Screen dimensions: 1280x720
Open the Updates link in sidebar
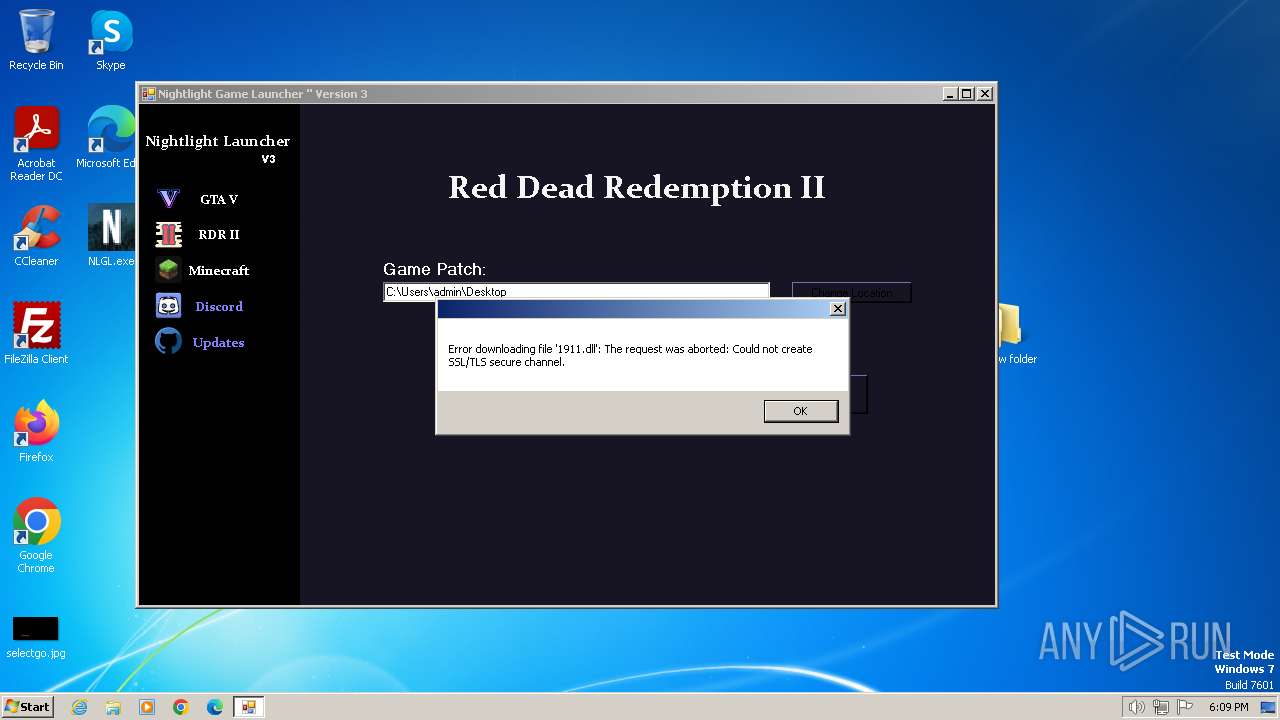(218, 343)
